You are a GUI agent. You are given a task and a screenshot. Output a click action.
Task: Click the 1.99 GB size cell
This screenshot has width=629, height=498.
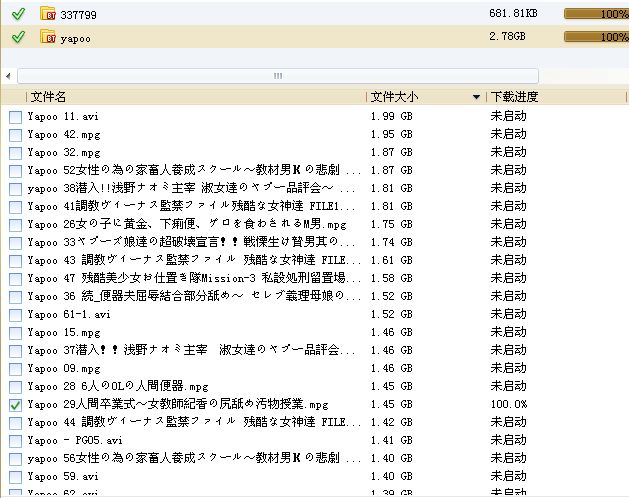(392, 116)
